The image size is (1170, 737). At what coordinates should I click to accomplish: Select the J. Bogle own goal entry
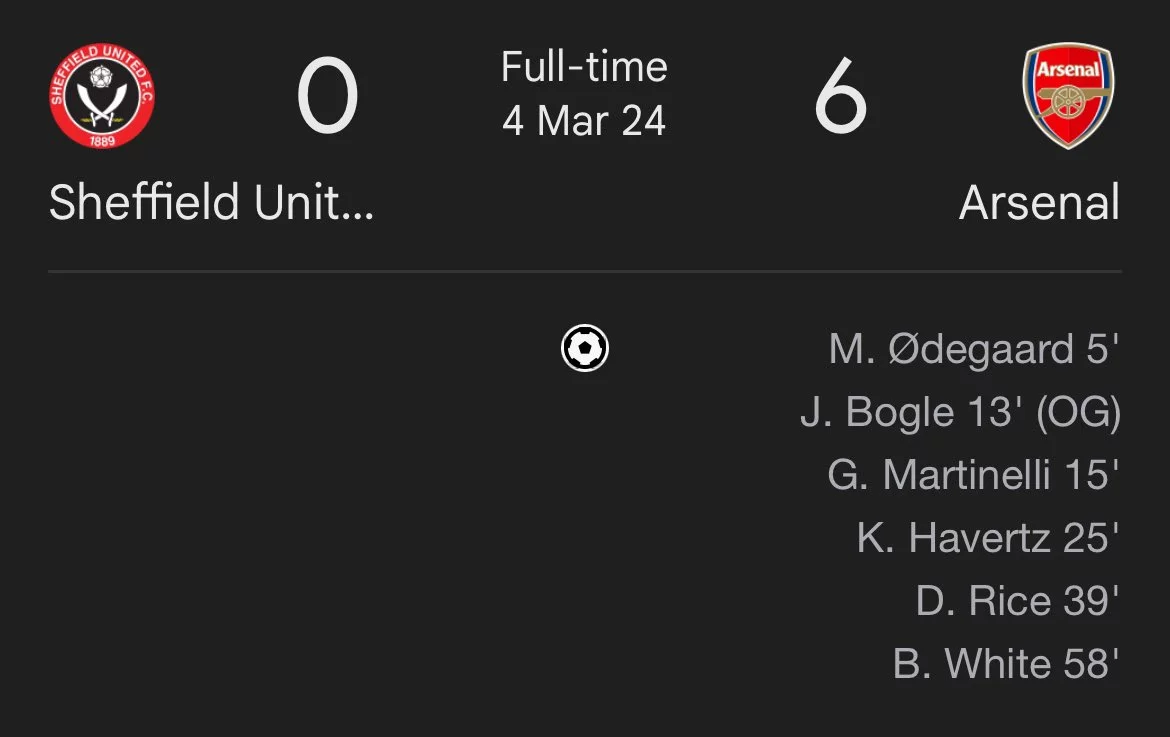[960, 412]
